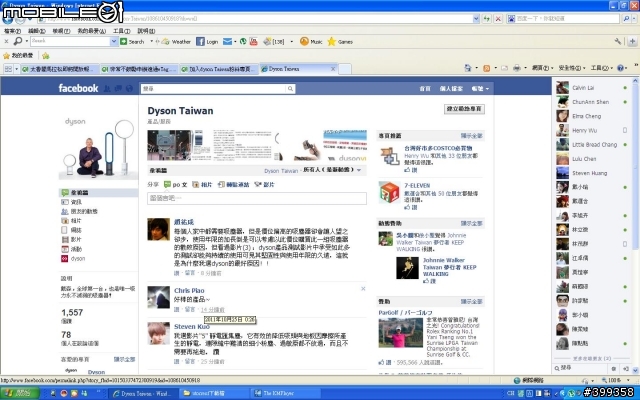Open Chris Piao's profile link
This screenshot has width=640, height=400.
click(x=189, y=291)
